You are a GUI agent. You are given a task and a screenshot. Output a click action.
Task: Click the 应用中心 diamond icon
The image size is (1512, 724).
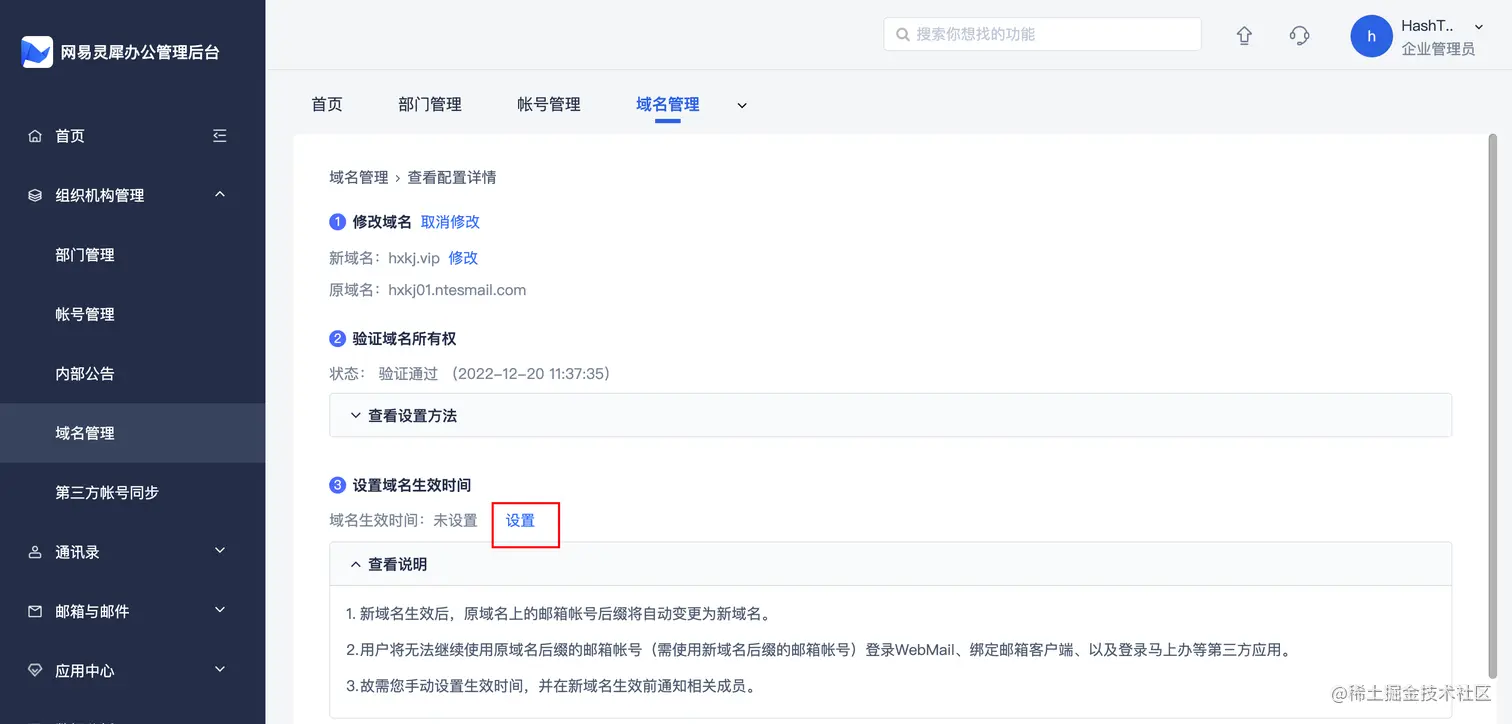pos(35,671)
